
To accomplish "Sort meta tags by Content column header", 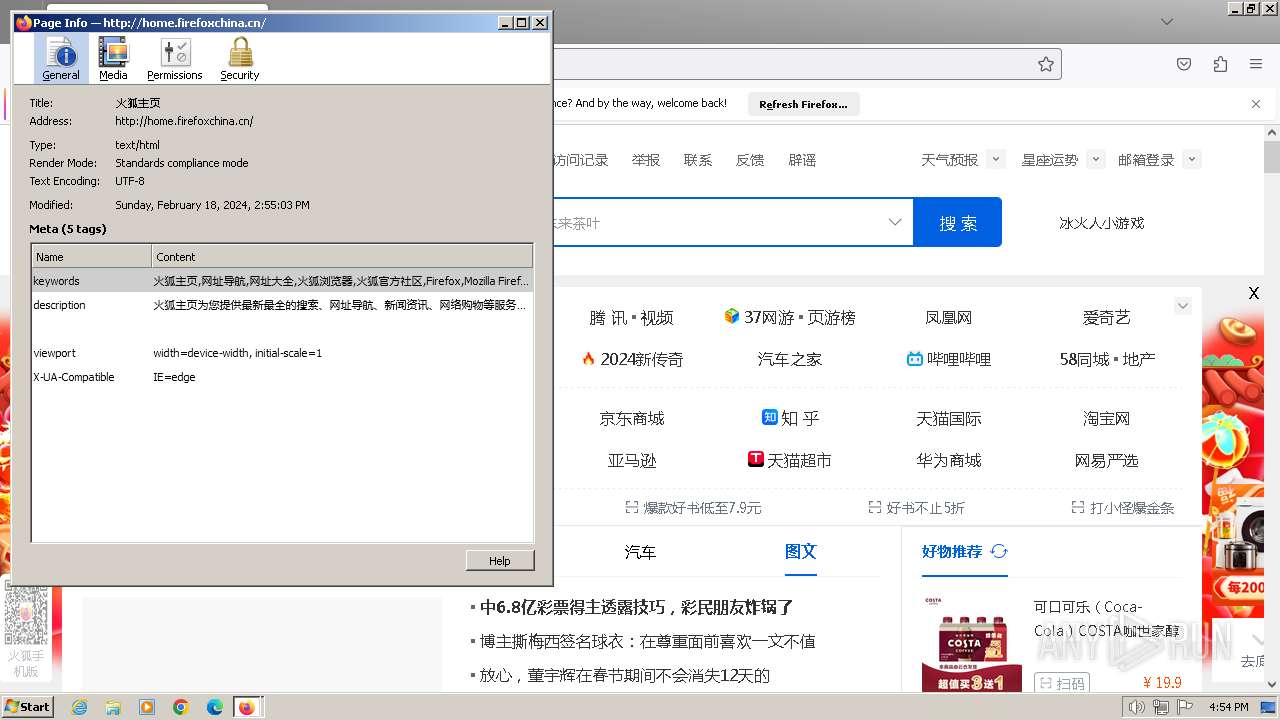I will pos(342,257).
